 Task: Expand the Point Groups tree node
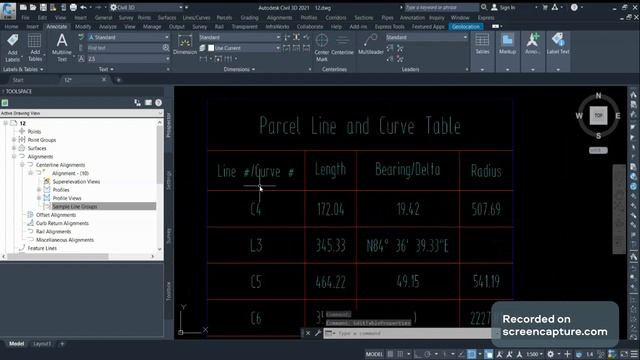pyautogui.click(x=14, y=140)
